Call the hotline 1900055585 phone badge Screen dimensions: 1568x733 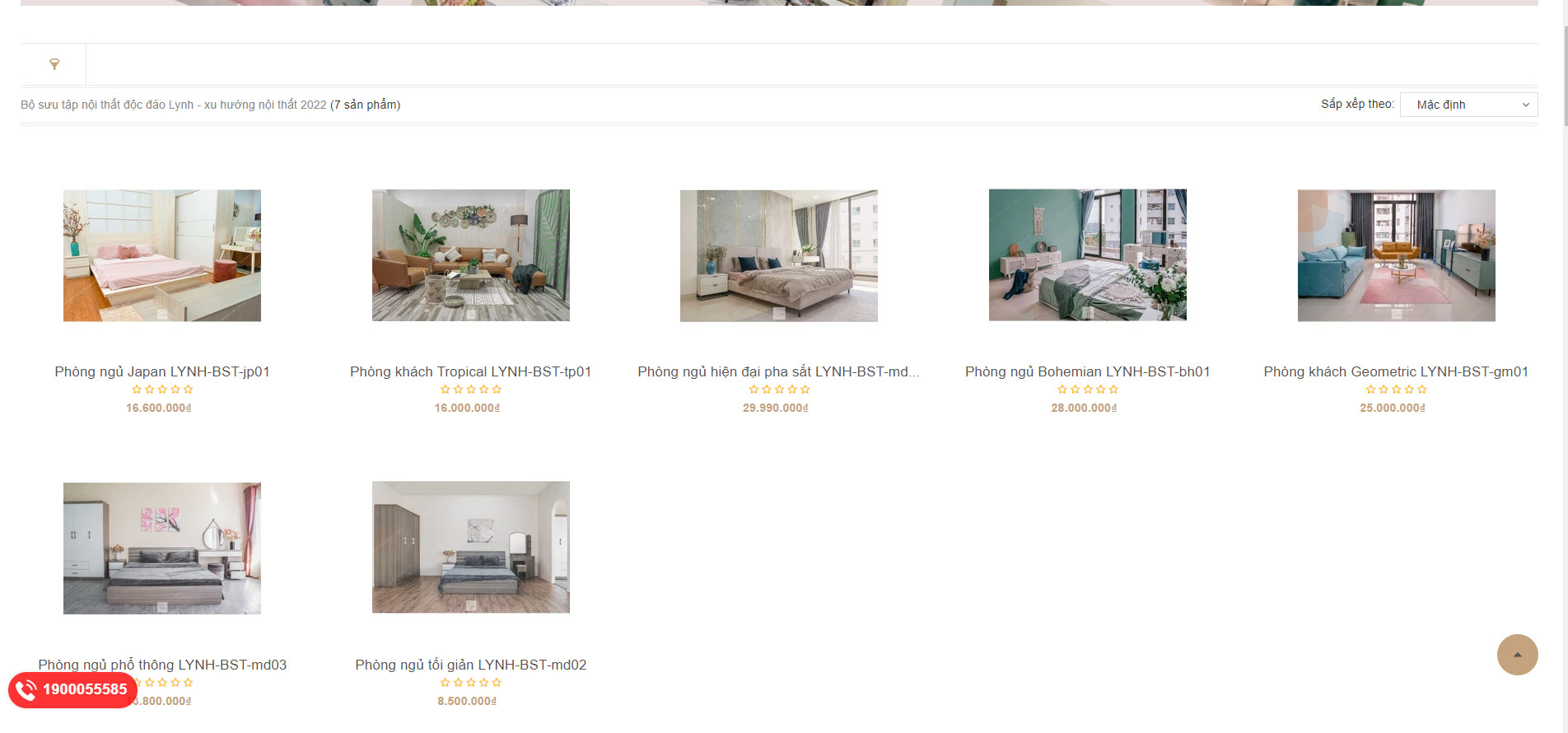72,689
